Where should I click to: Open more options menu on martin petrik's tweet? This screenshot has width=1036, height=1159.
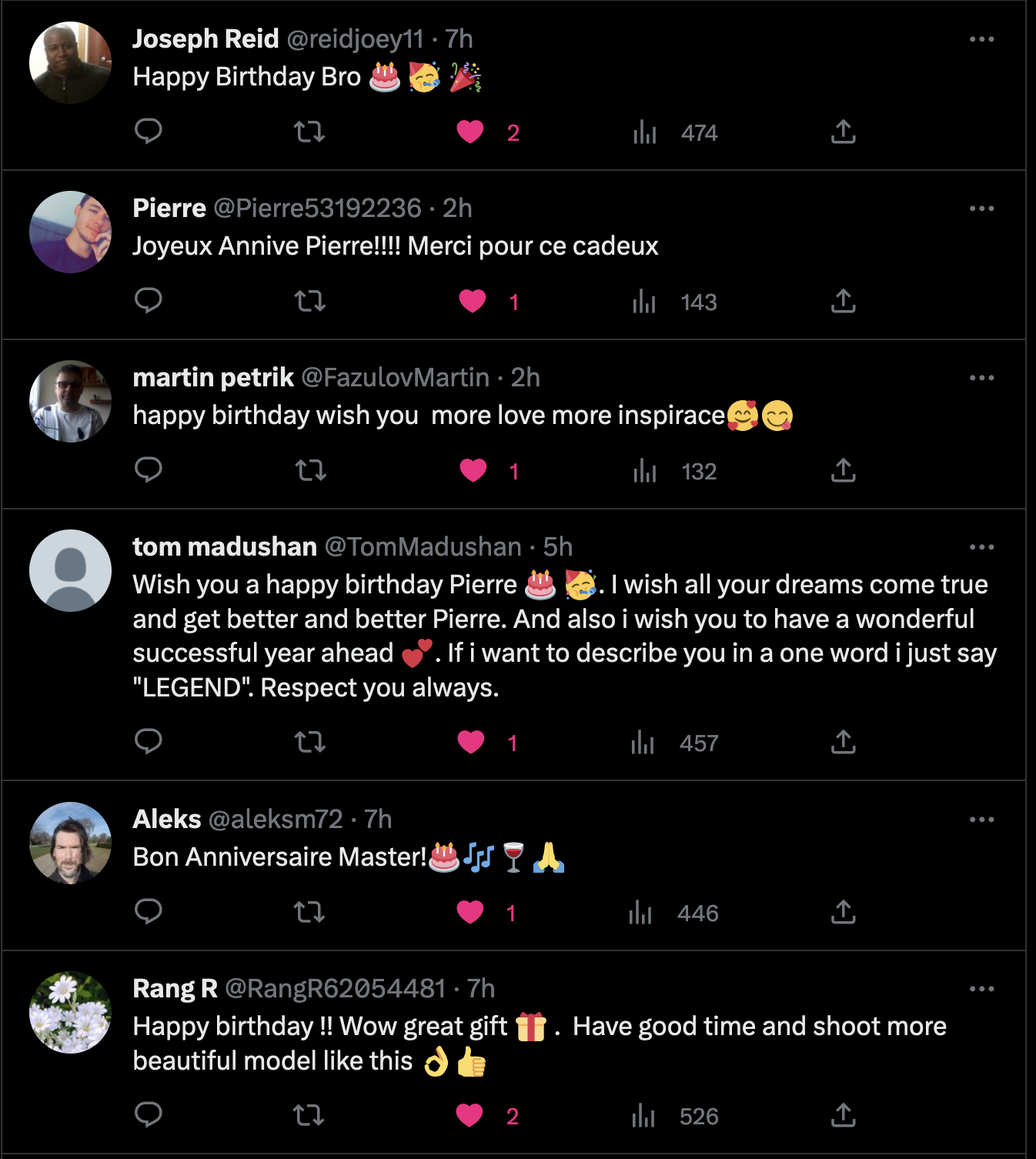tap(982, 378)
